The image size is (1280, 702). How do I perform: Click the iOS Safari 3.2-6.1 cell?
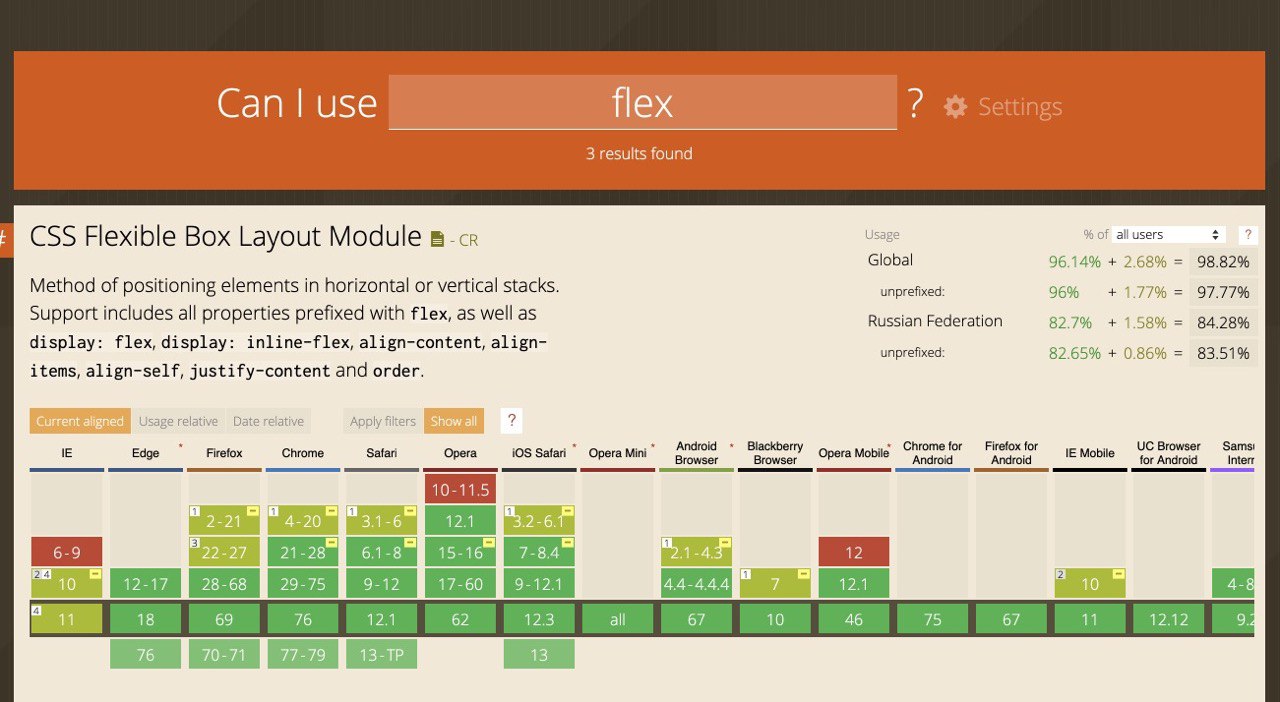539,520
